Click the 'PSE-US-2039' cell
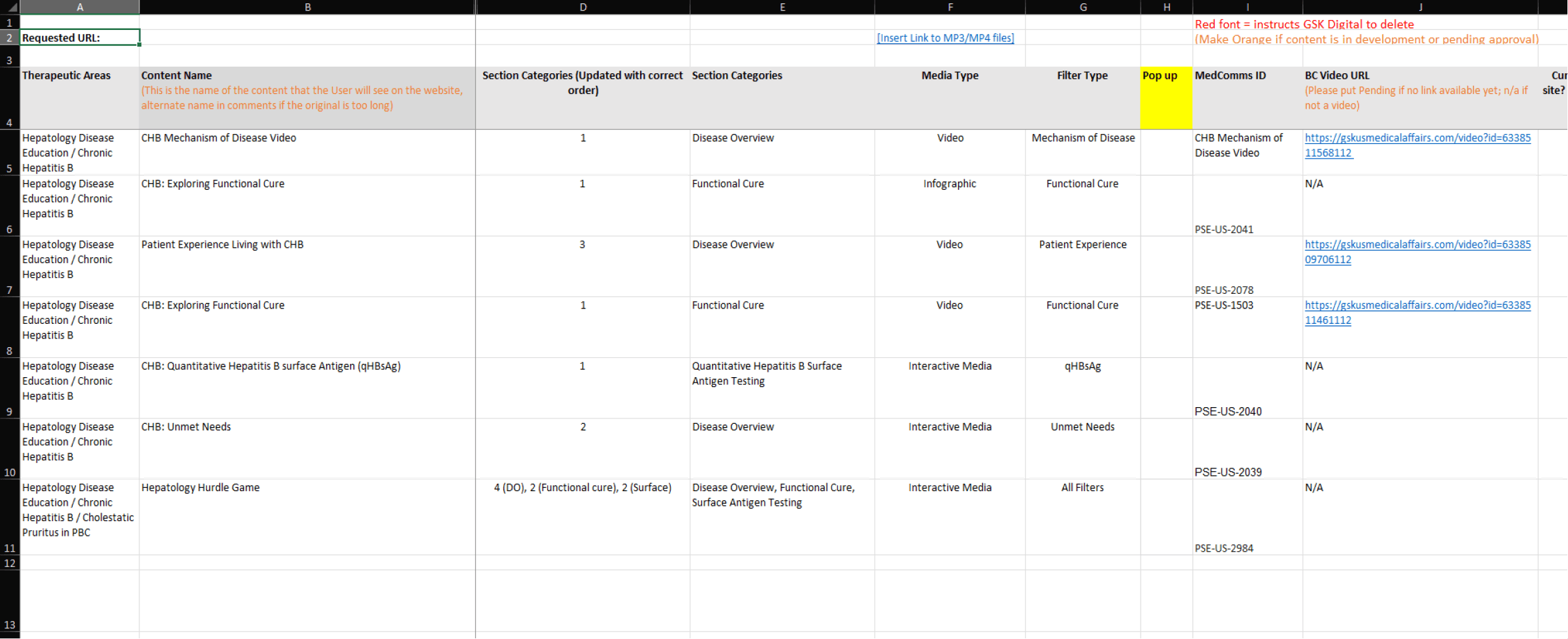Image resolution: width=1568 pixels, height=639 pixels. tap(1247, 449)
